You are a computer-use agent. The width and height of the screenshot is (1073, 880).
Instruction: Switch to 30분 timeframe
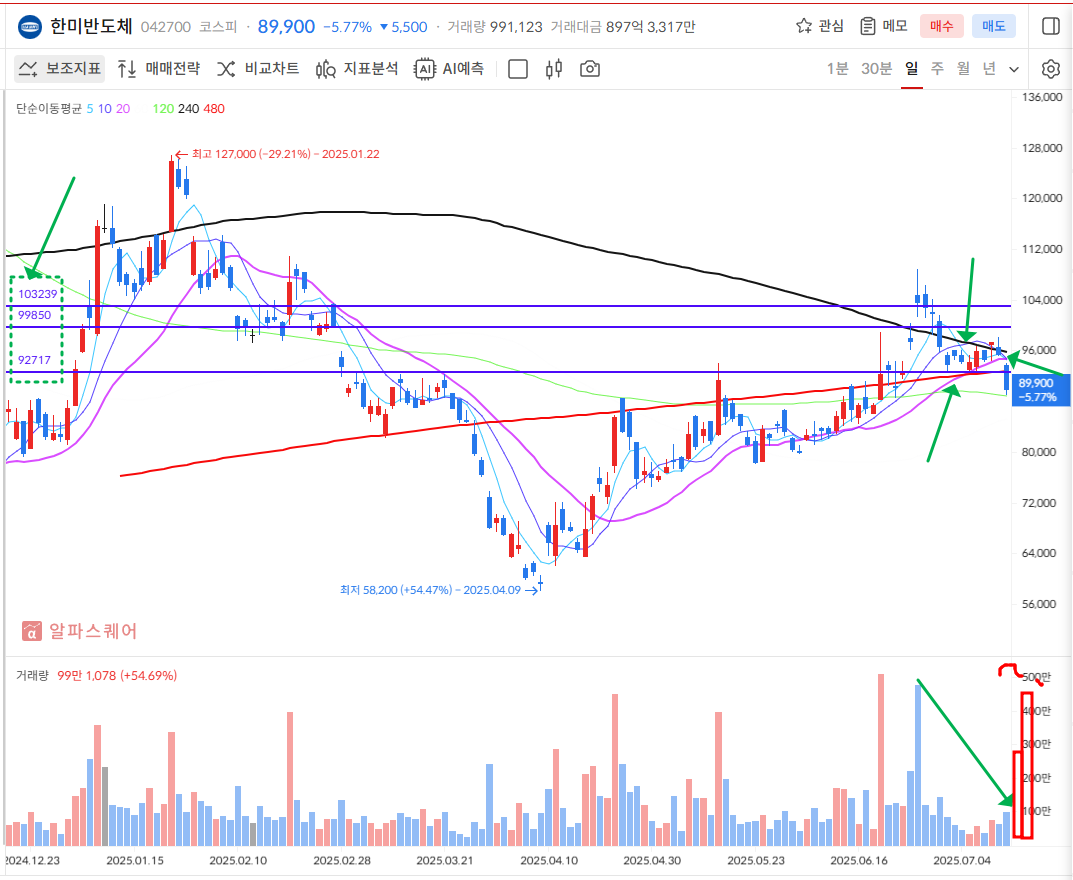click(877, 68)
